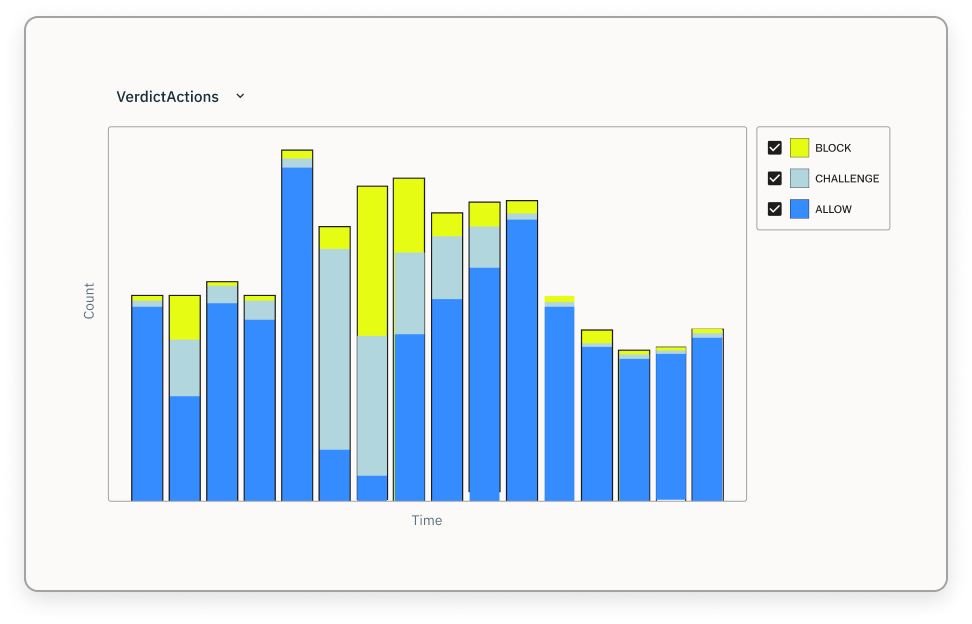The height and width of the screenshot is (624, 972).
Task: Click the yellow BLOCK color swatch
Action: tap(798, 147)
